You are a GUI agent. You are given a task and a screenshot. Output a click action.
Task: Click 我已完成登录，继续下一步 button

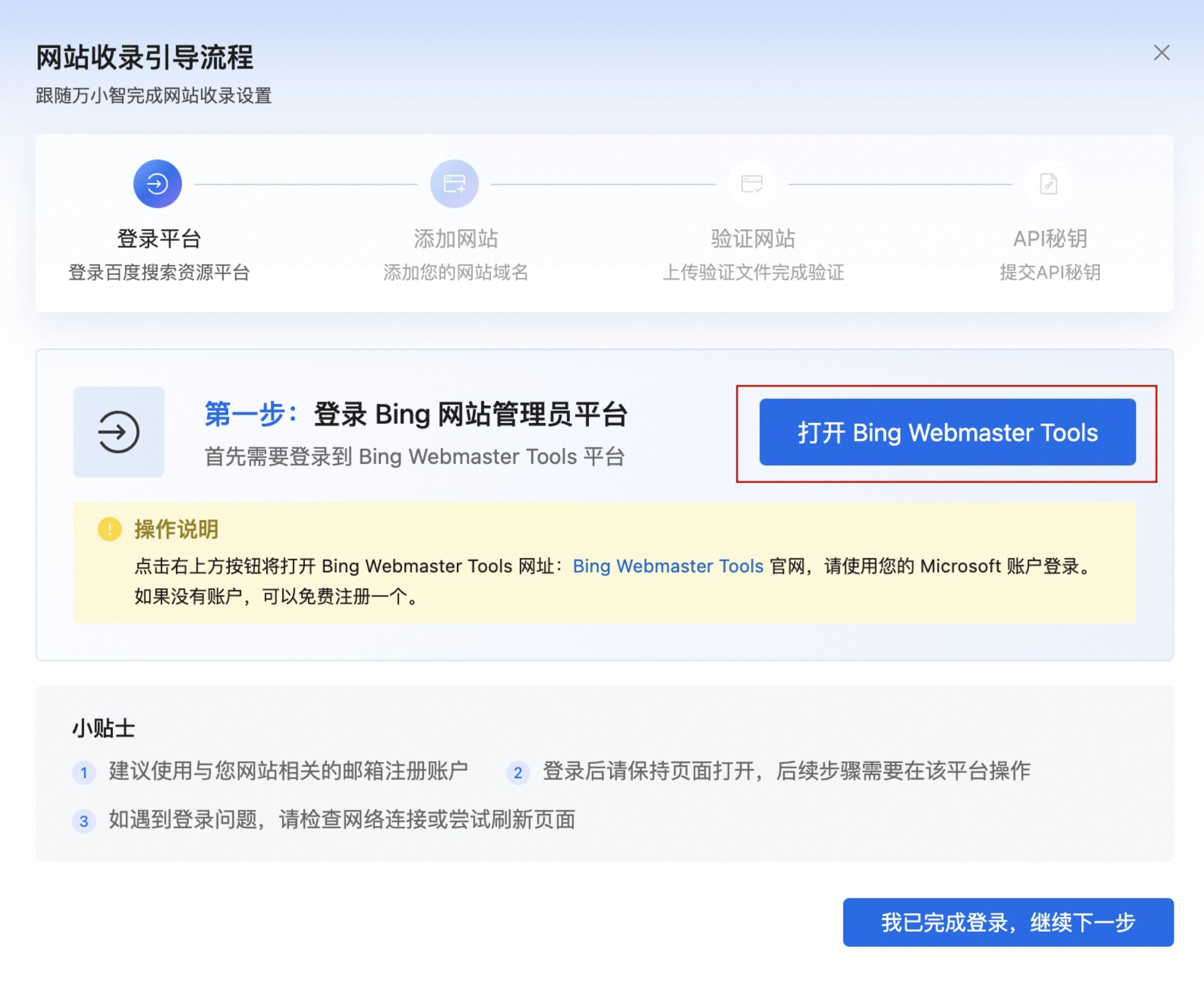1008,922
